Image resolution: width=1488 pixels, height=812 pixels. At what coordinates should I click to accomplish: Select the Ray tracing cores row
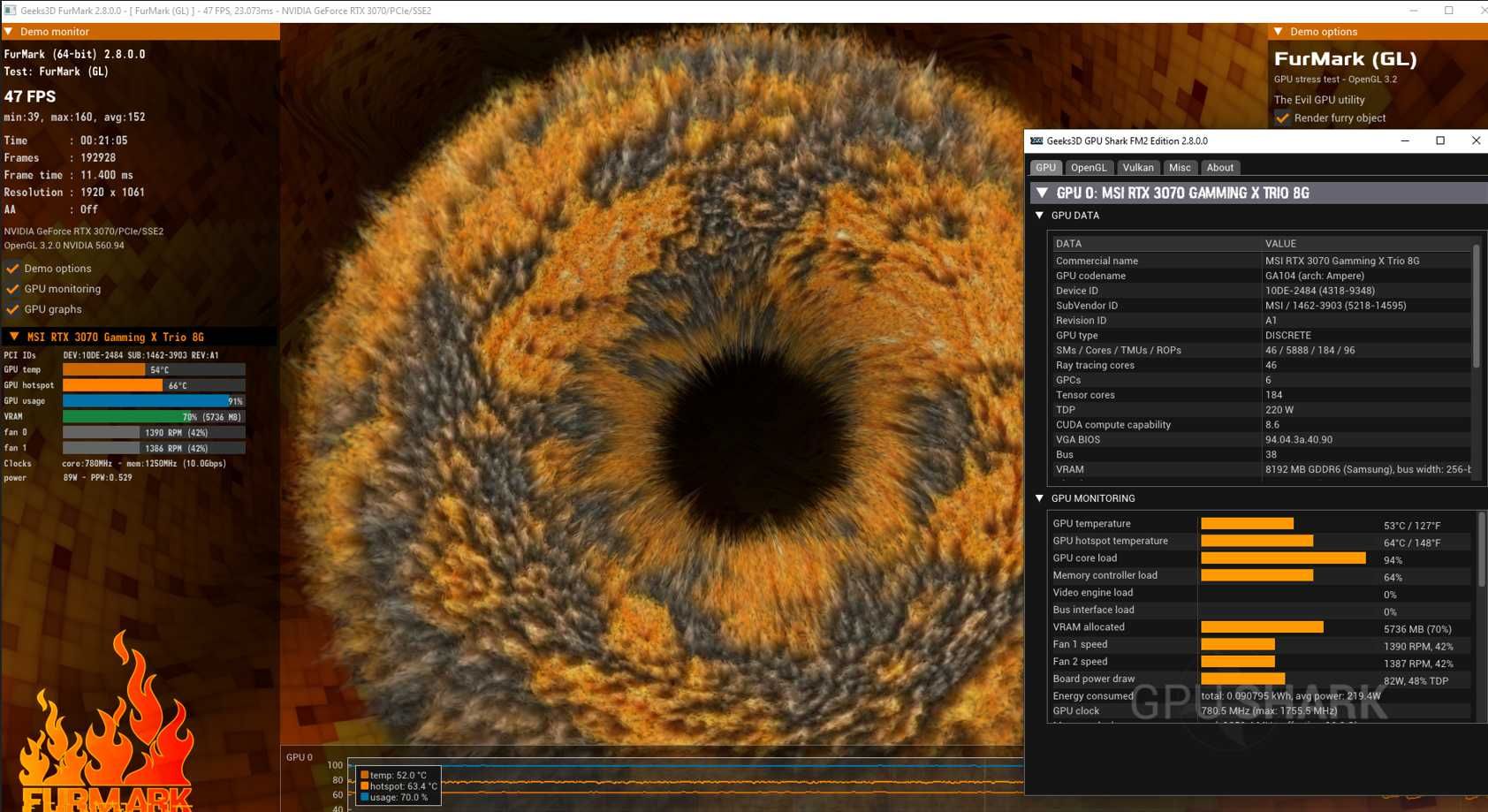pyautogui.click(x=1261, y=365)
